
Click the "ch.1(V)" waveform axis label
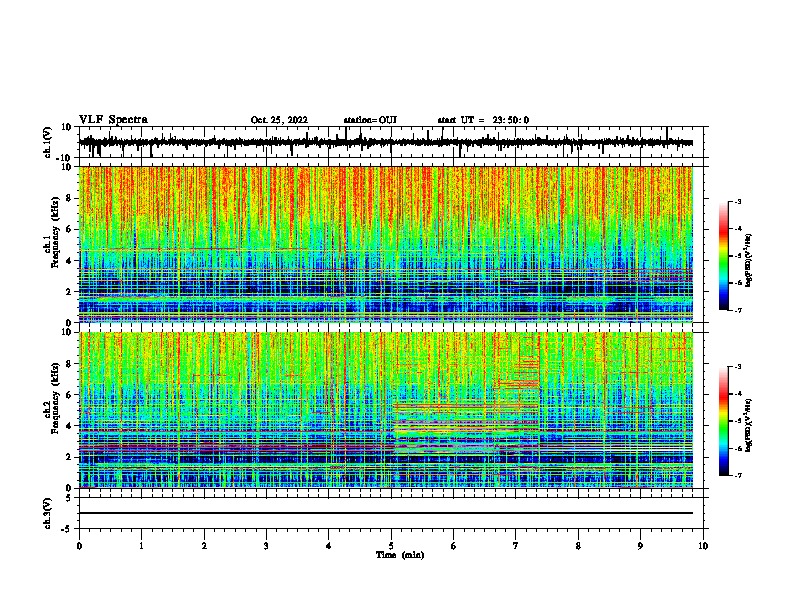pos(48,142)
